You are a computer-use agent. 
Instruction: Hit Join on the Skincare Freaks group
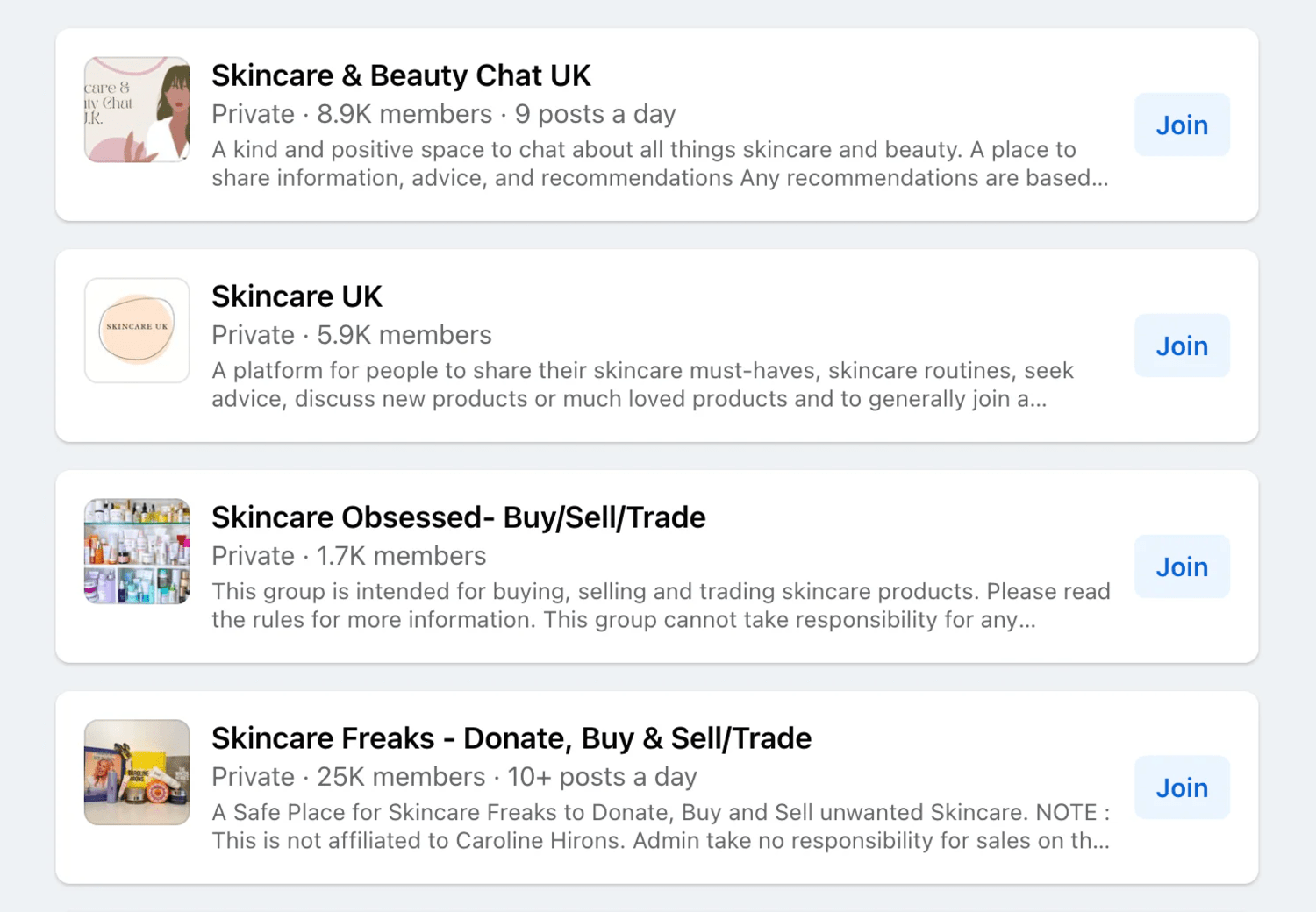pos(1182,787)
